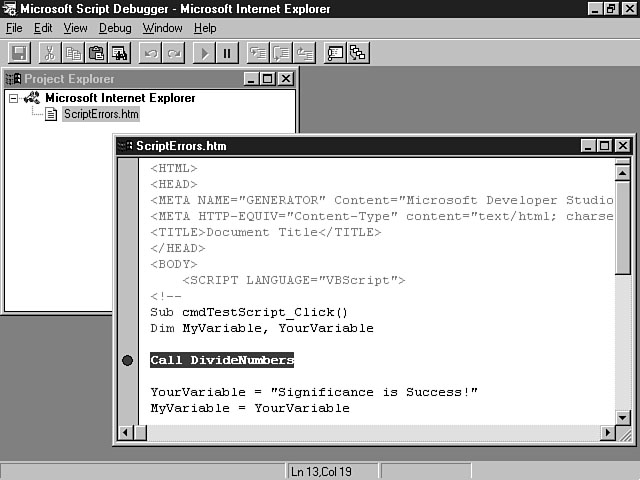
Task: Toggle breakpoint dot beside Call DivideNumbers
Action: pyautogui.click(x=127, y=360)
